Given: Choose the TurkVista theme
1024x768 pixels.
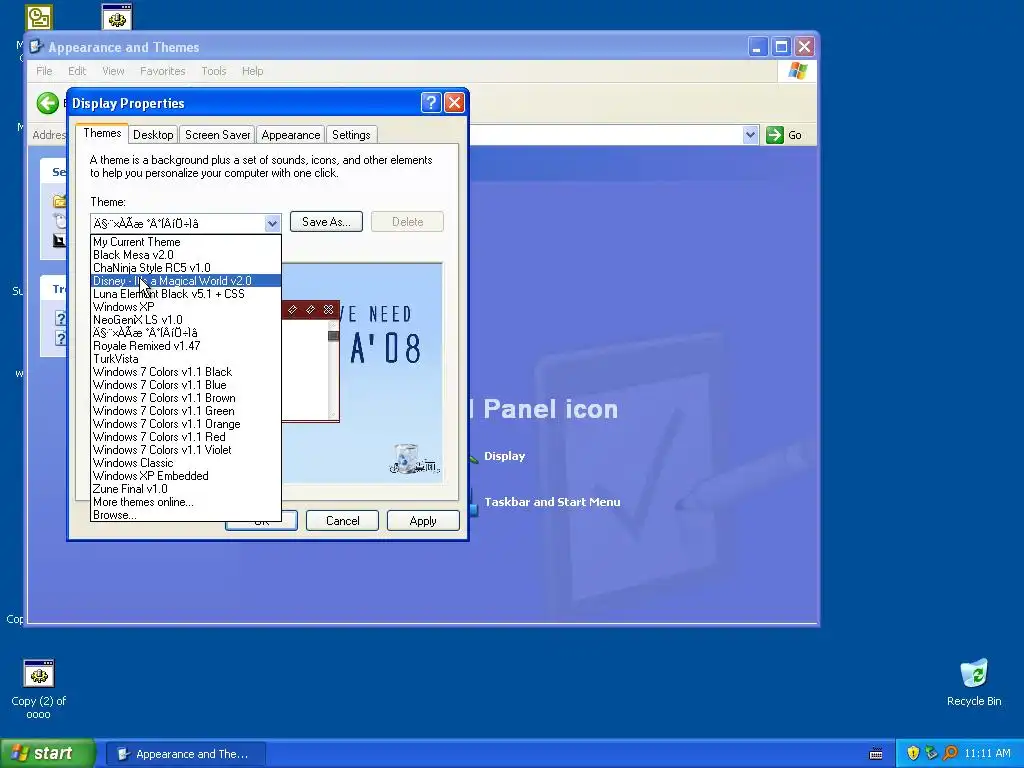Looking at the screenshot, I should coord(185,359).
